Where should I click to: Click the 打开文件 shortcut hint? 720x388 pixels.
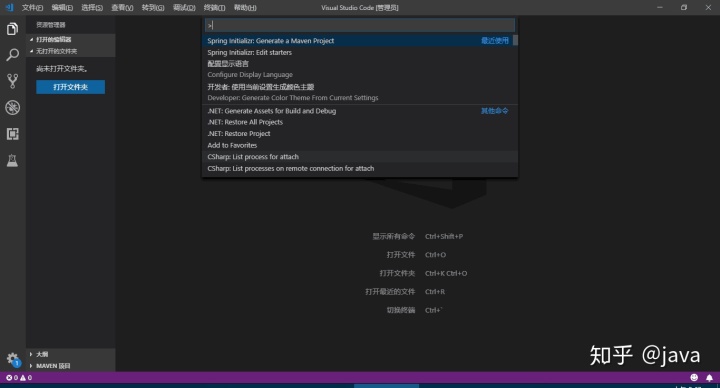tap(416, 254)
